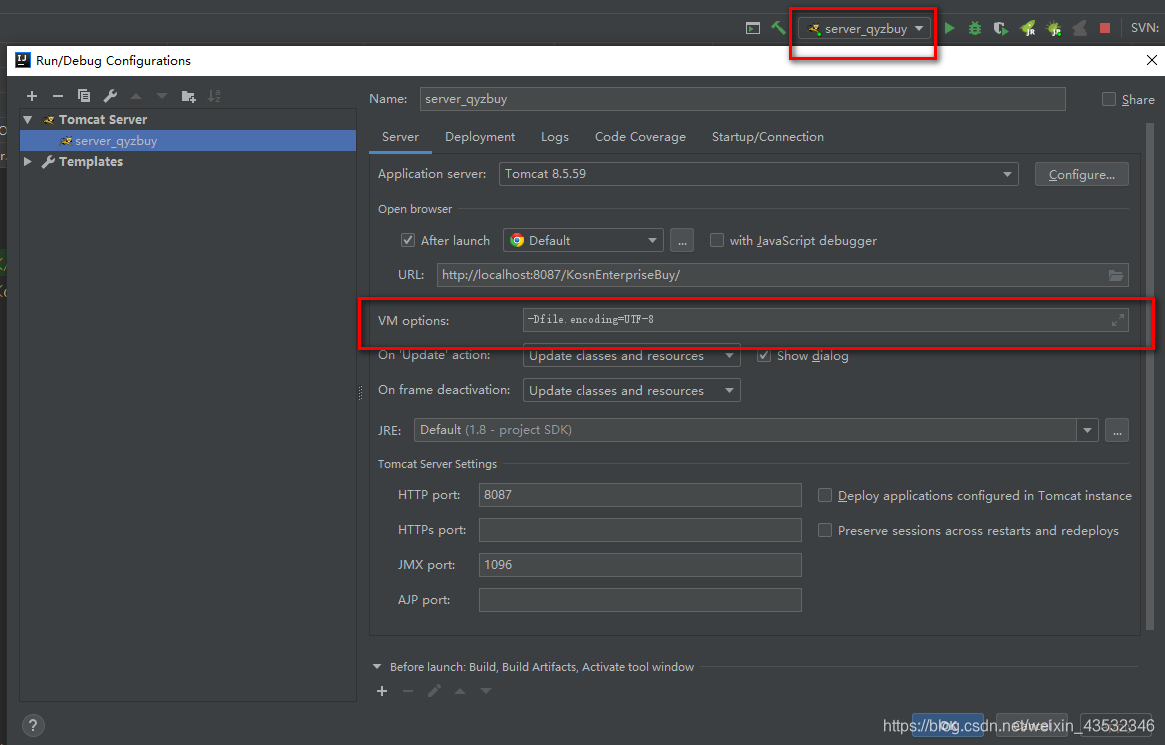Close the Run/Debug Configurations dialog

pyautogui.click(x=1151, y=60)
